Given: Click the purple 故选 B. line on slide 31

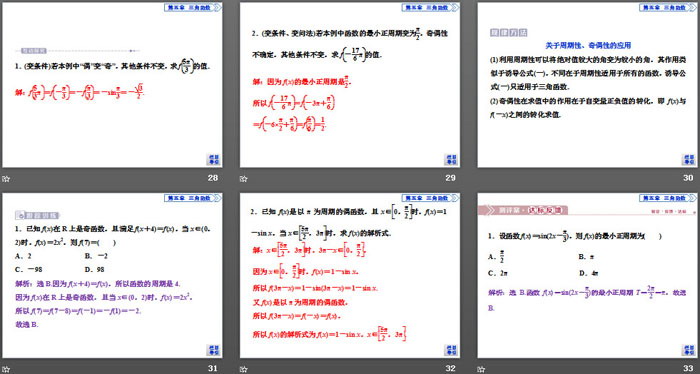Looking at the screenshot, I should (27, 324).
